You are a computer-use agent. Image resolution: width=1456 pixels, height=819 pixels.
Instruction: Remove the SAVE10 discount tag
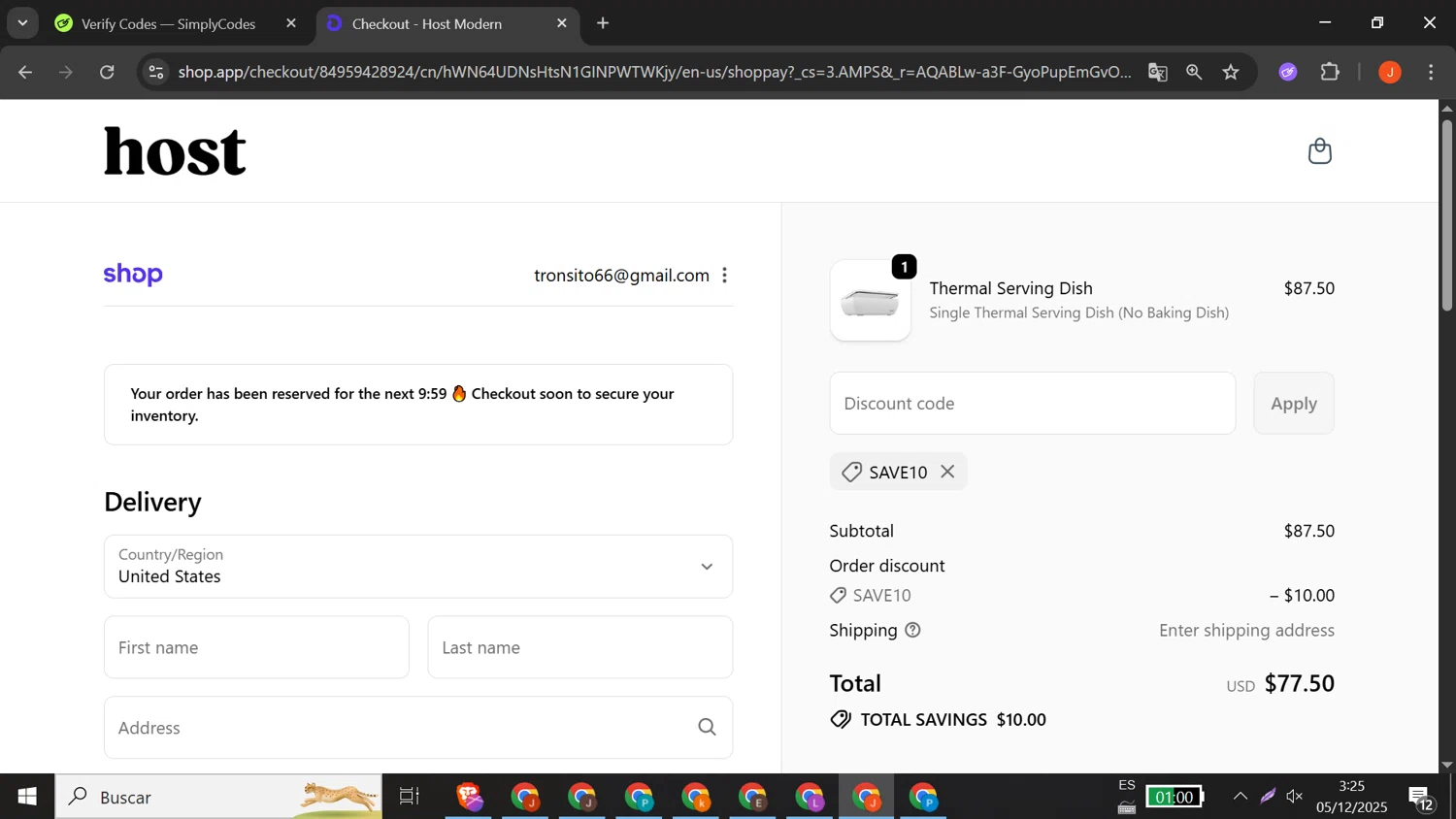tap(947, 472)
